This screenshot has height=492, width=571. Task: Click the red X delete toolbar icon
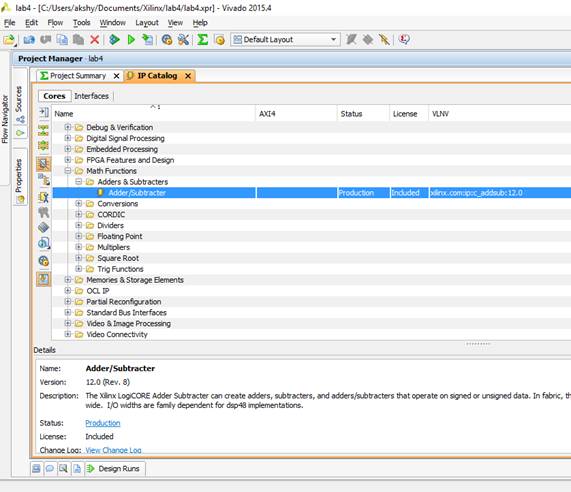point(95,39)
